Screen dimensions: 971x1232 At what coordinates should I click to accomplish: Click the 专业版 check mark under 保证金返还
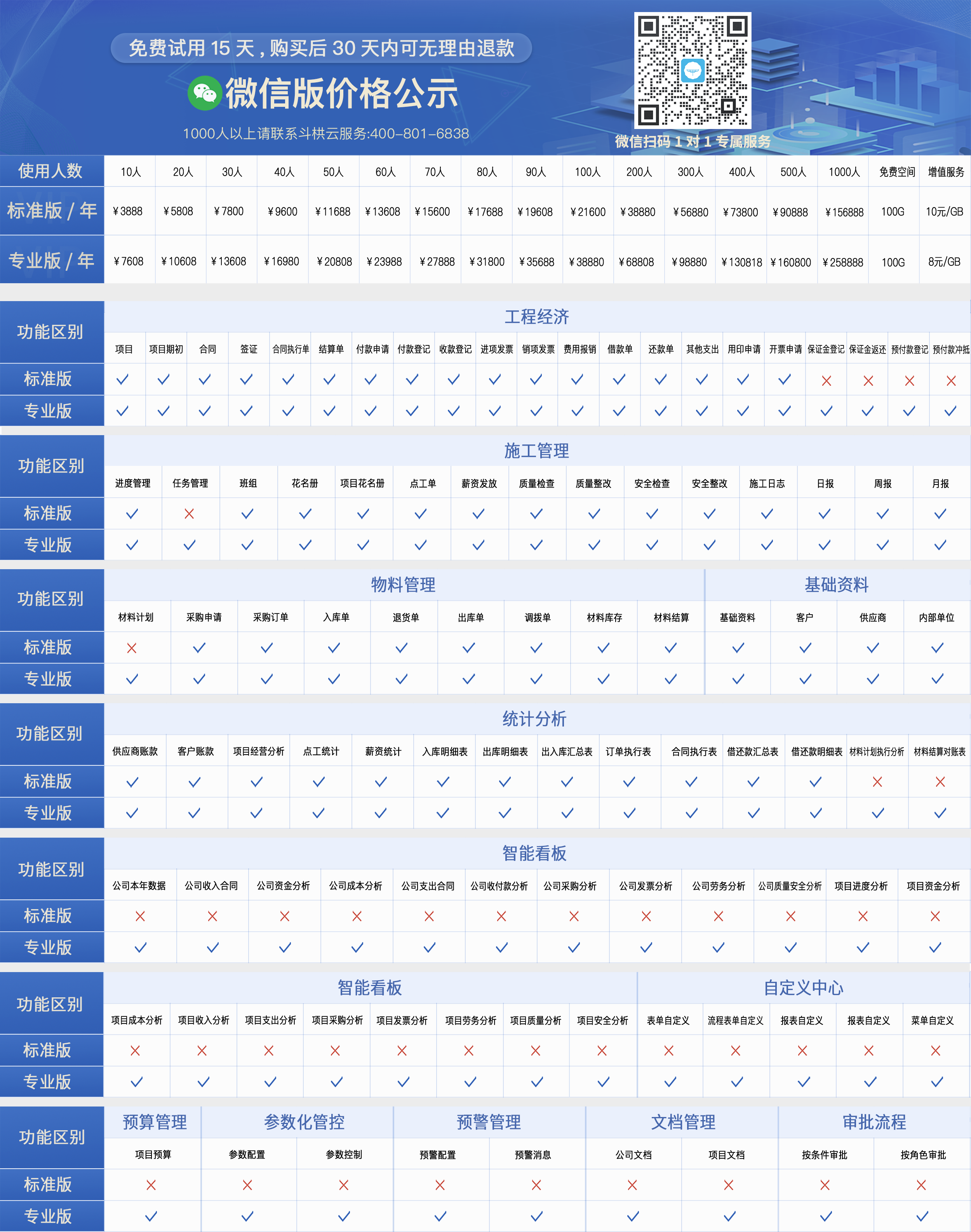coord(868,411)
